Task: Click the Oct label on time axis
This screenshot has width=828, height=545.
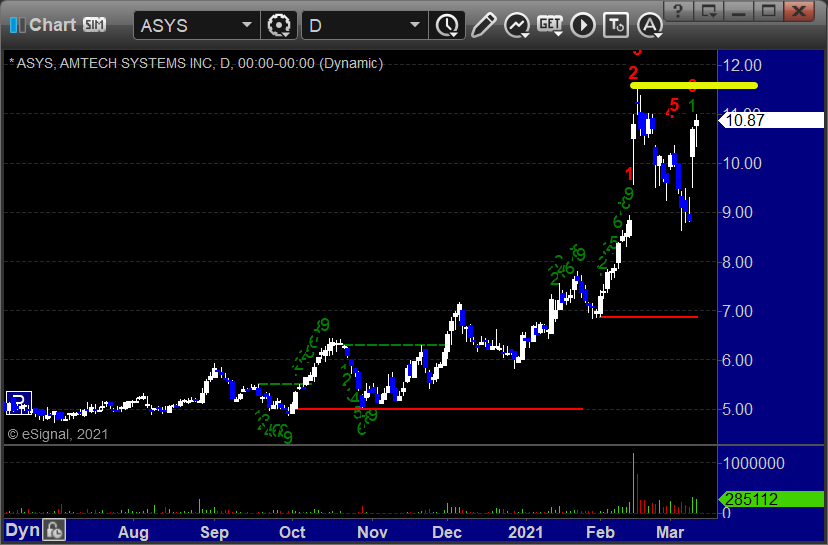Action: point(291,532)
